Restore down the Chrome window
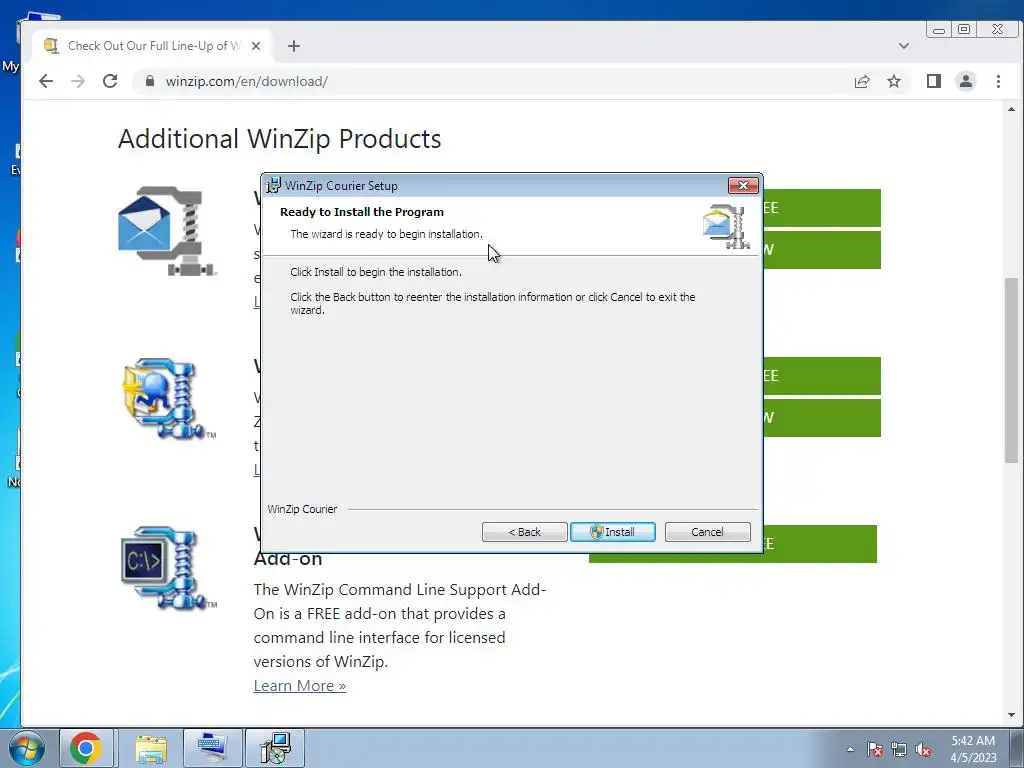The width and height of the screenshot is (1024, 768). click(964, 29)
